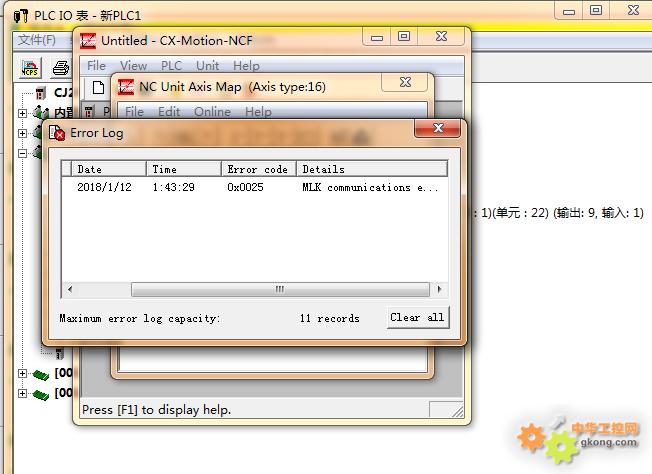
Task: Click the Print icon in PLC IO table toolbar
Action: click(61, 68)
